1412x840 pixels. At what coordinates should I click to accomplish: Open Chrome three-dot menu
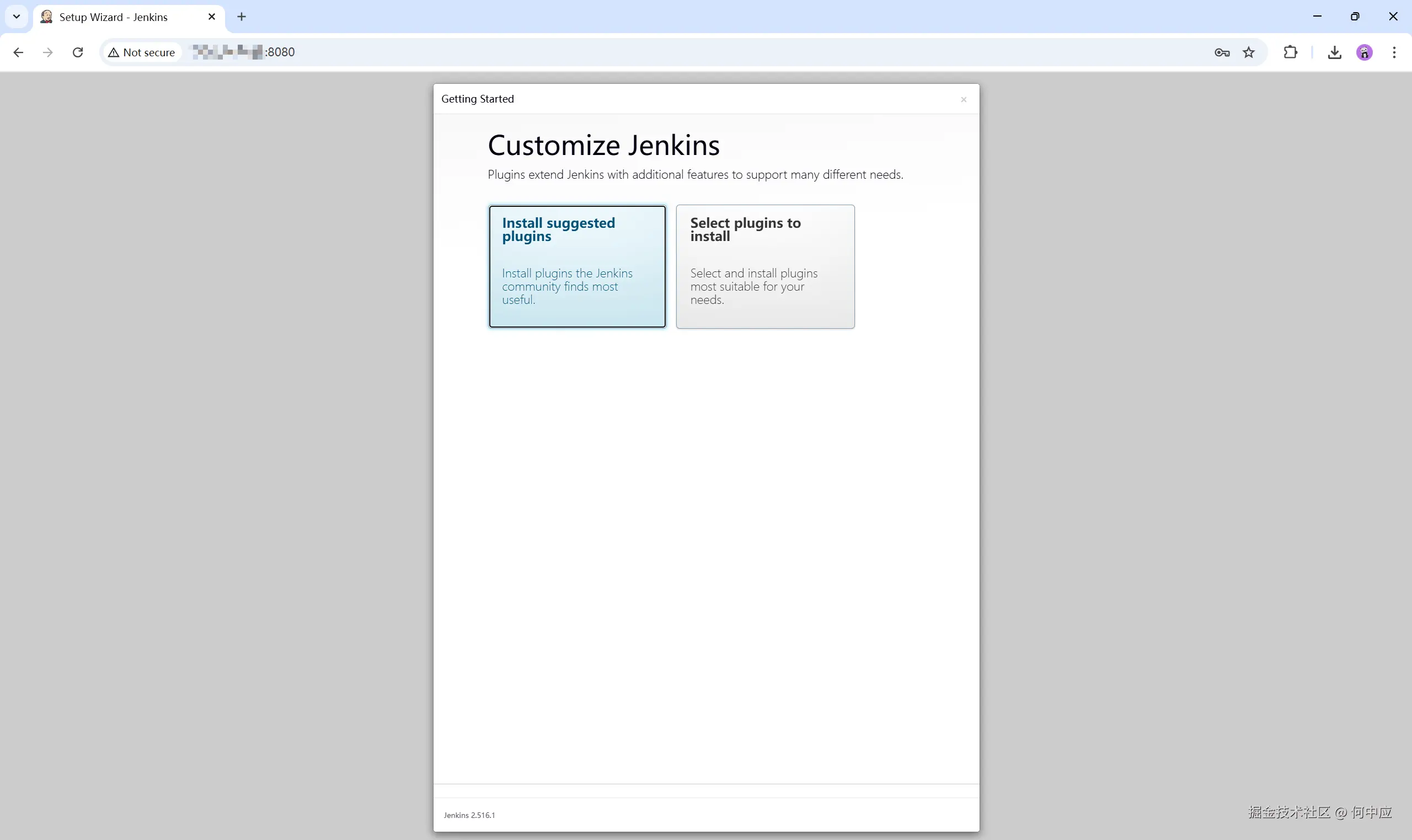coord(1394,52)
